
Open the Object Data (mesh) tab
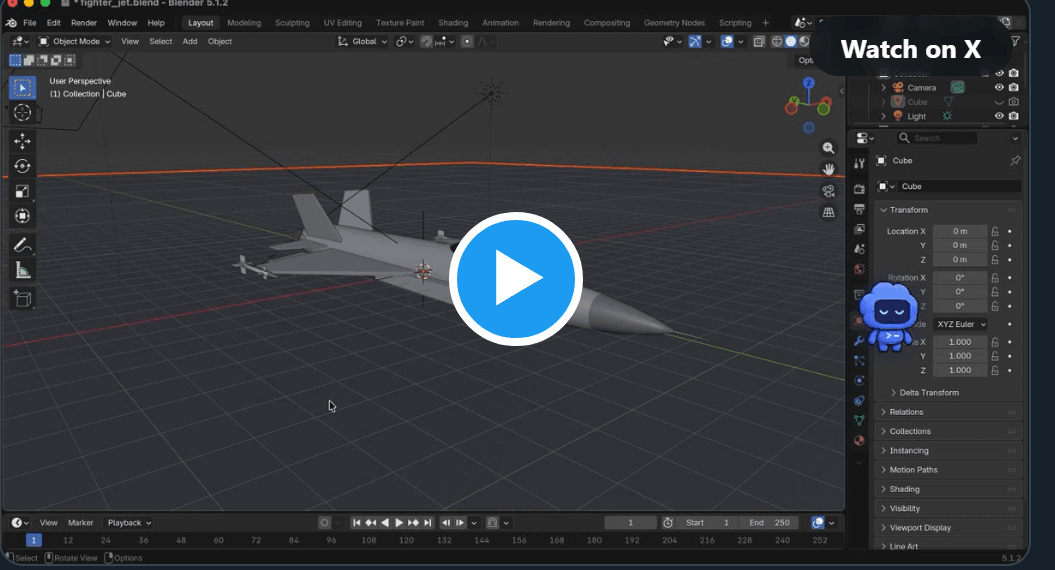coord(859,421)
